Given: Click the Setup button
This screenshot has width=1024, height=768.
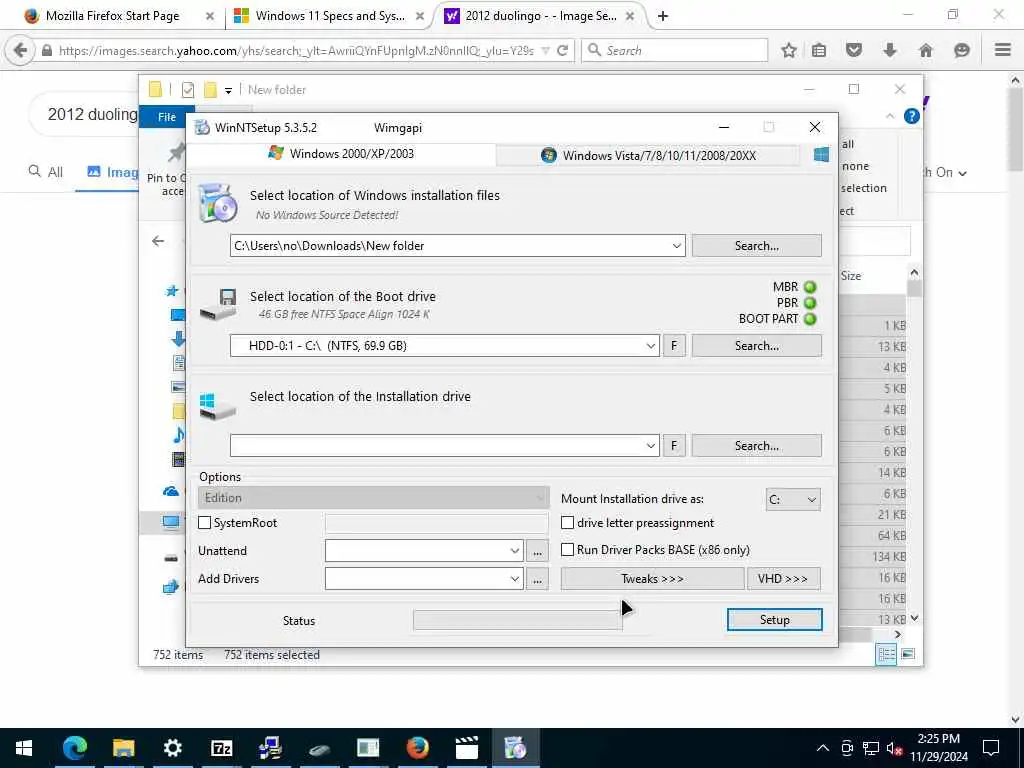Looking at the screenshot, I should 775,620.
